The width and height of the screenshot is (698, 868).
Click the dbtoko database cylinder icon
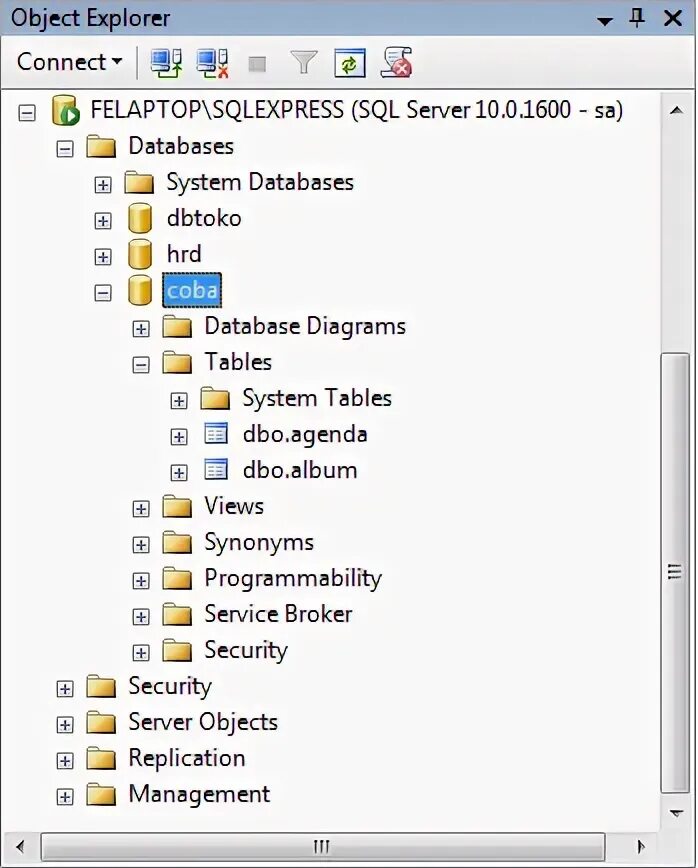coord(139,218)
